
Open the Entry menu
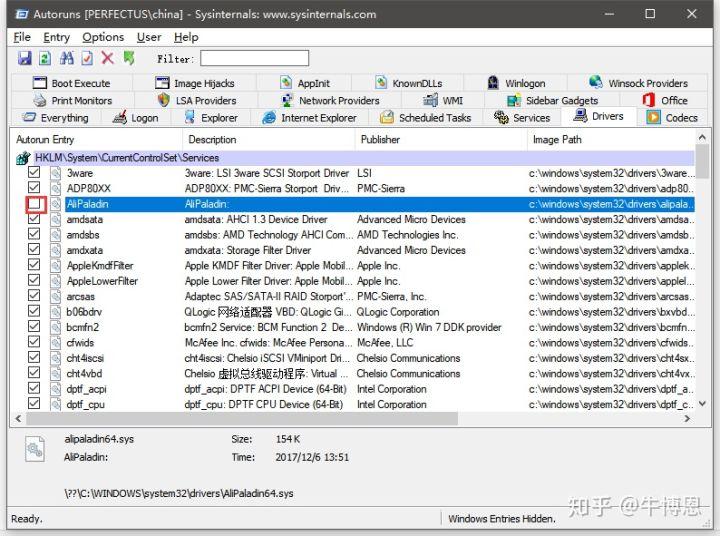(x=56, y=37)
